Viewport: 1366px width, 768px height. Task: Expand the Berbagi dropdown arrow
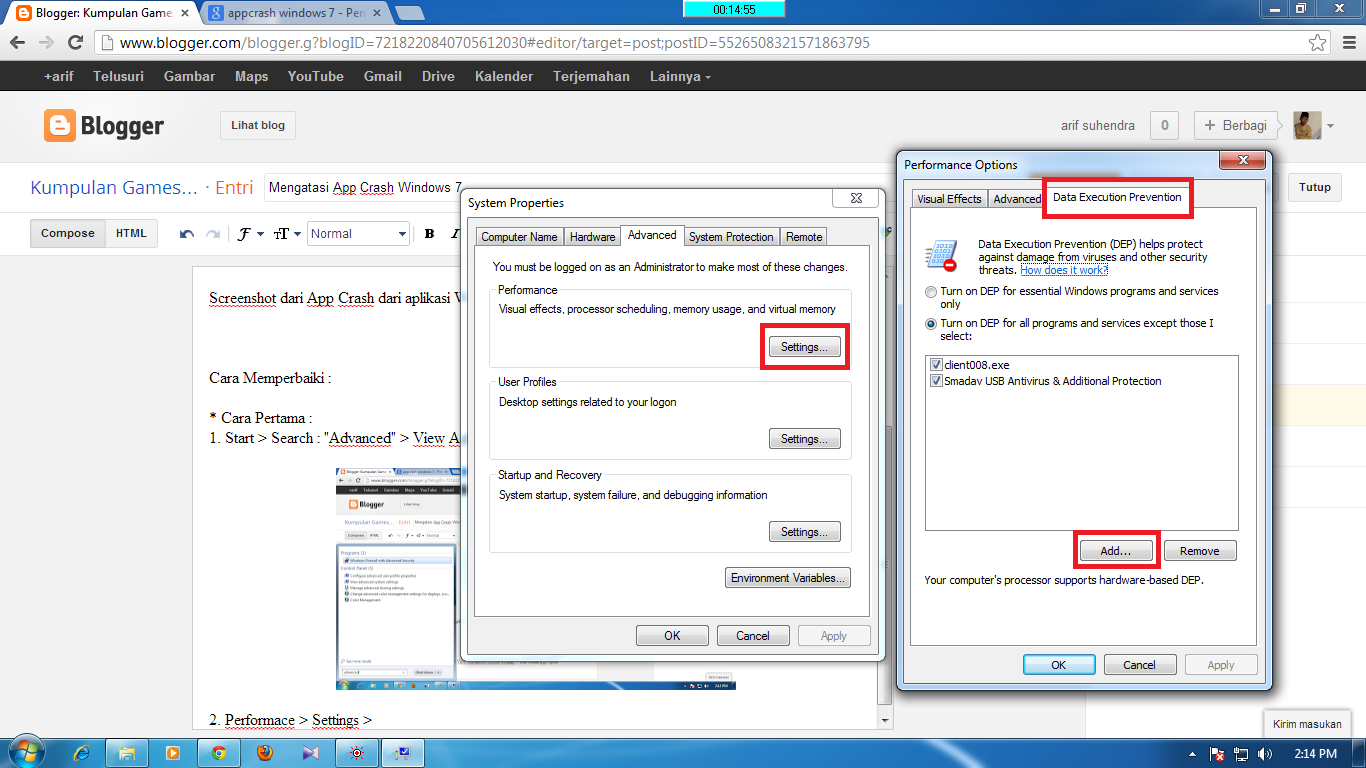pos(1283,125)
